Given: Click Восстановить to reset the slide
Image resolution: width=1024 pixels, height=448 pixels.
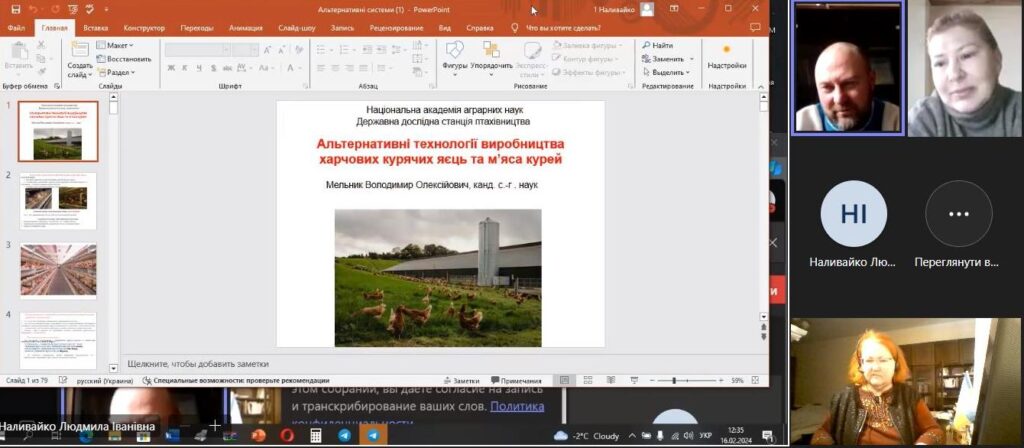Looking at the screenshot, I should click(125, 59).
